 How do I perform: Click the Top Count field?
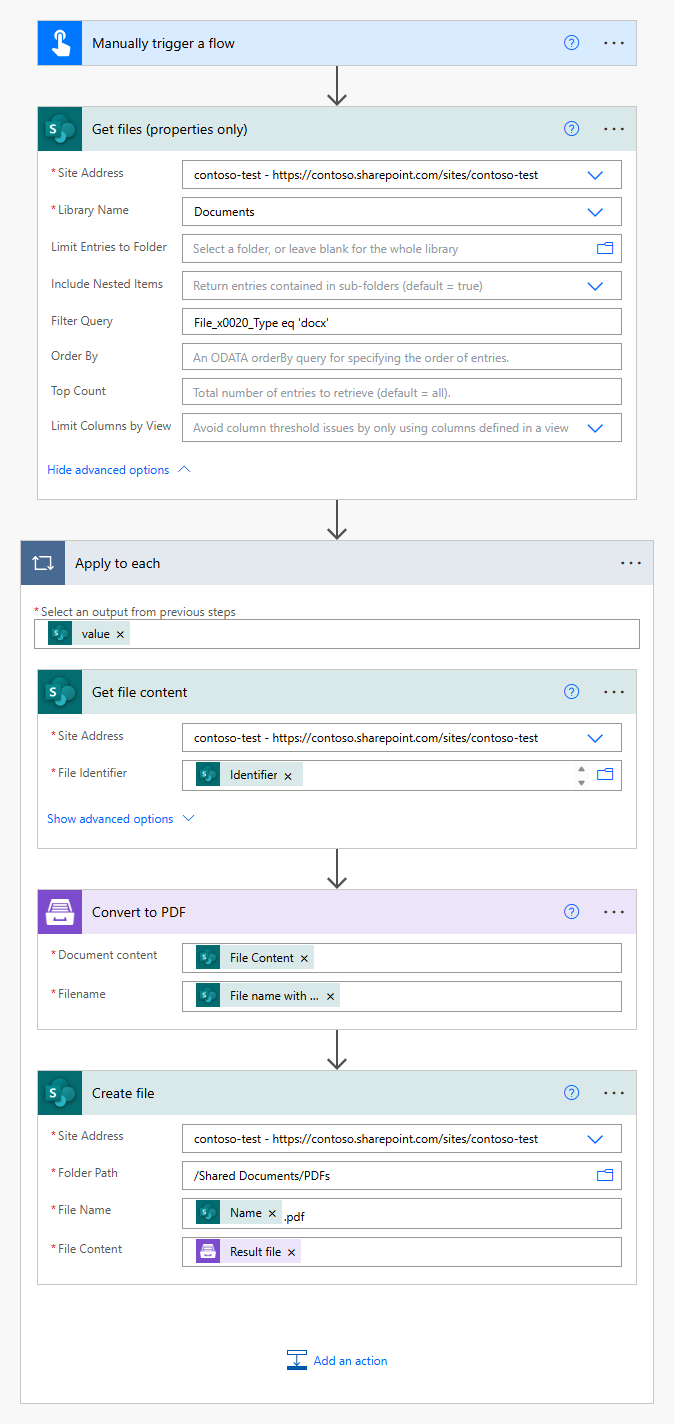coord(402,392)
